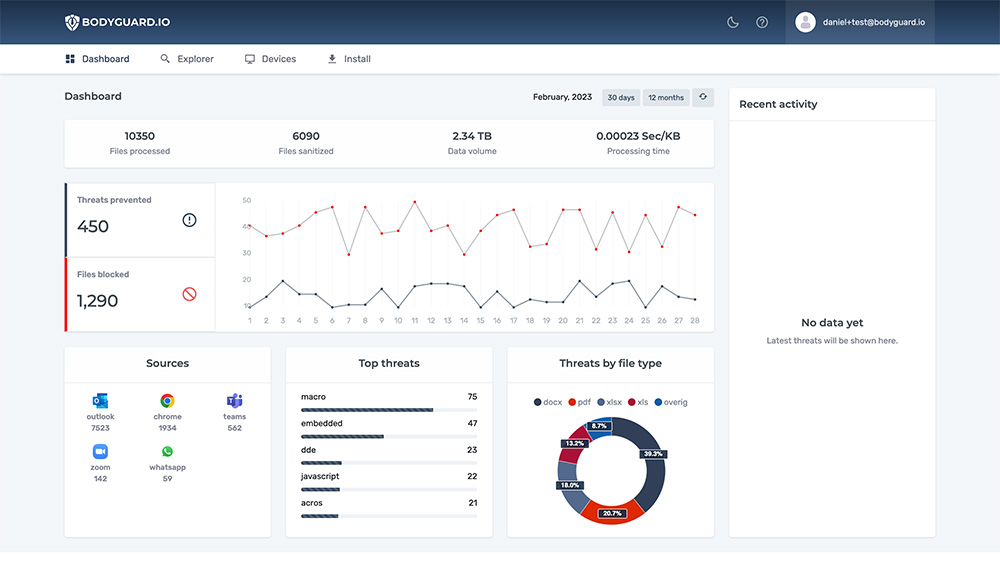Go to the Devices tab
This screenshot has height=564, width=1000.
(270, 59)
